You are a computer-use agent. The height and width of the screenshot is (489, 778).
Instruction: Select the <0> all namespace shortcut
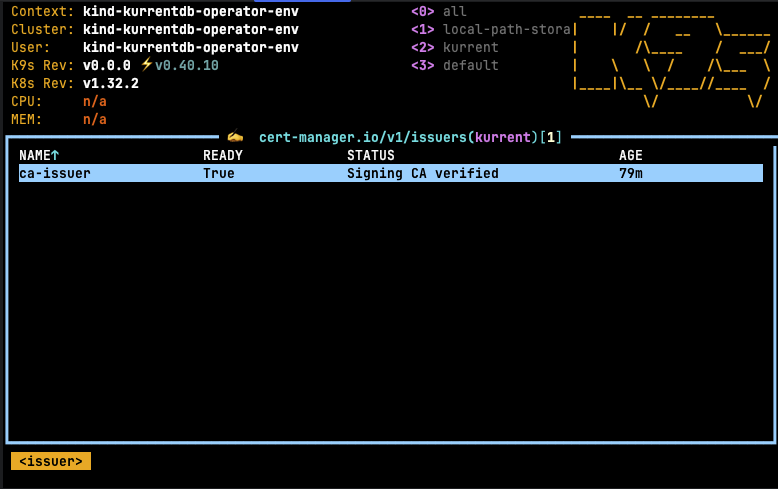click(x=439, y=11)
